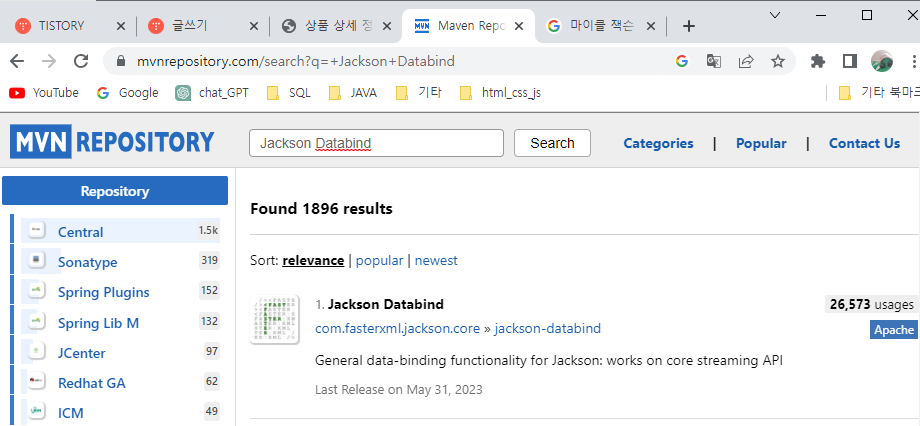Switch to the 마이클 잭슨 Google tab
This screenshot has width=920, height=426.
601,26
